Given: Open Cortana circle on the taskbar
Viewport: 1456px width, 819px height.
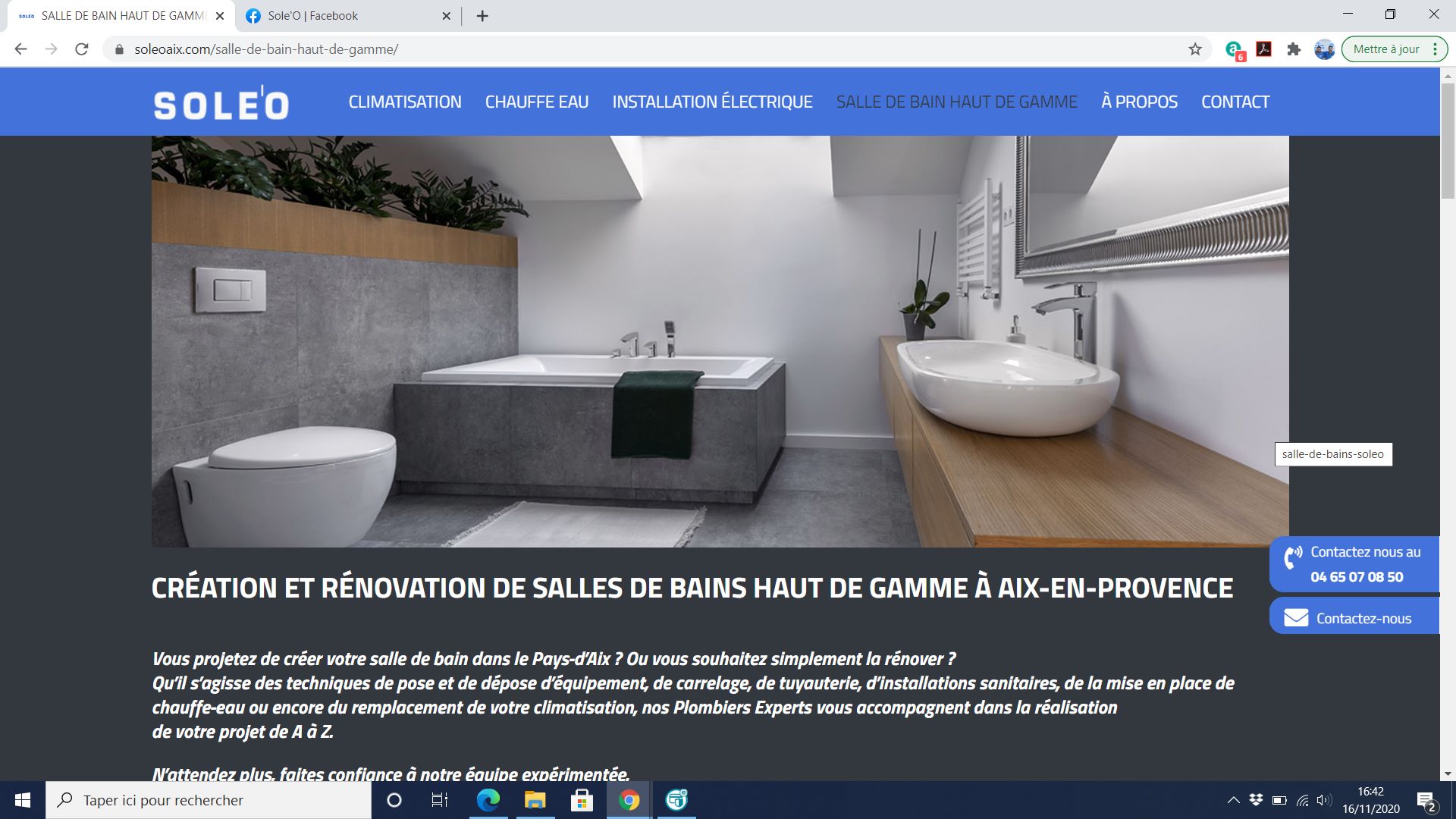Looking at the screenshot, I should point(394,800).
